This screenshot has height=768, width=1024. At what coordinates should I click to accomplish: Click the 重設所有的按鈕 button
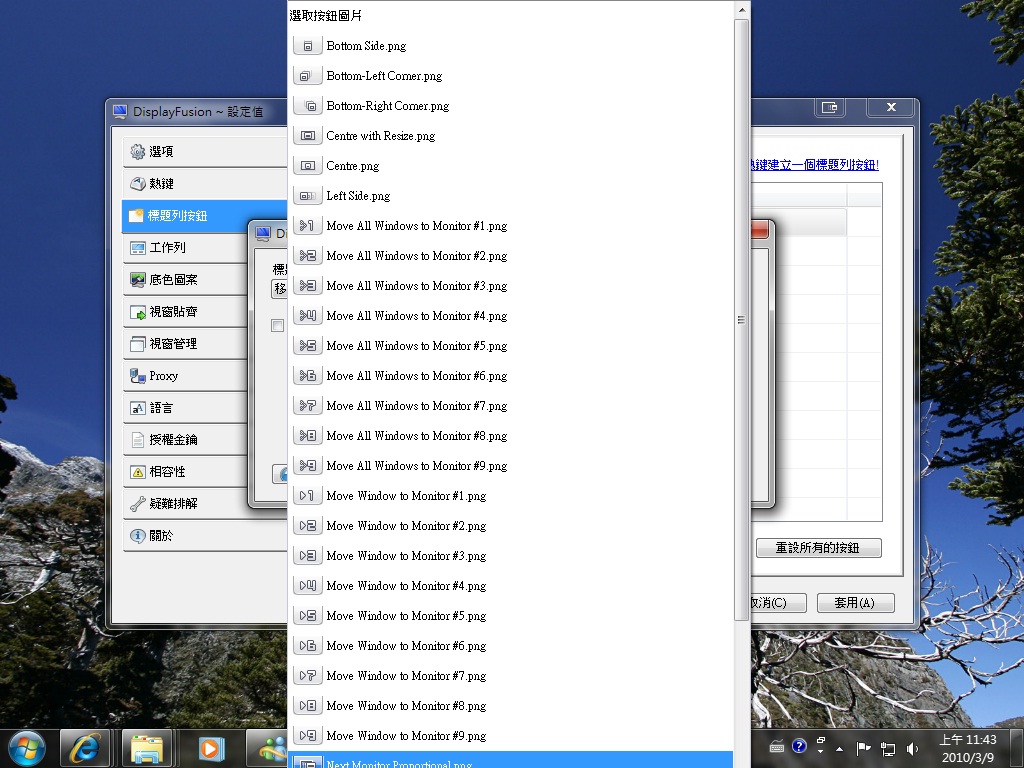click(818, 548)
